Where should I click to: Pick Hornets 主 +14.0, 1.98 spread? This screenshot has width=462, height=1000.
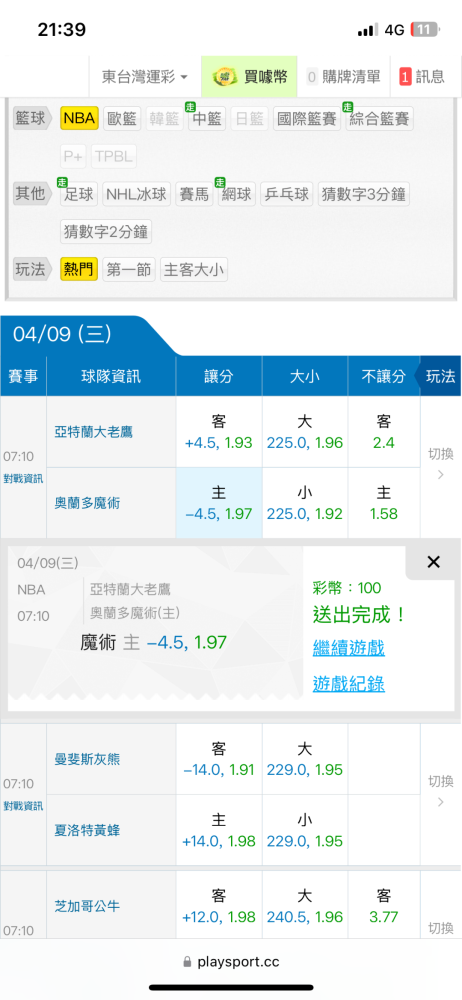(218, 830)
